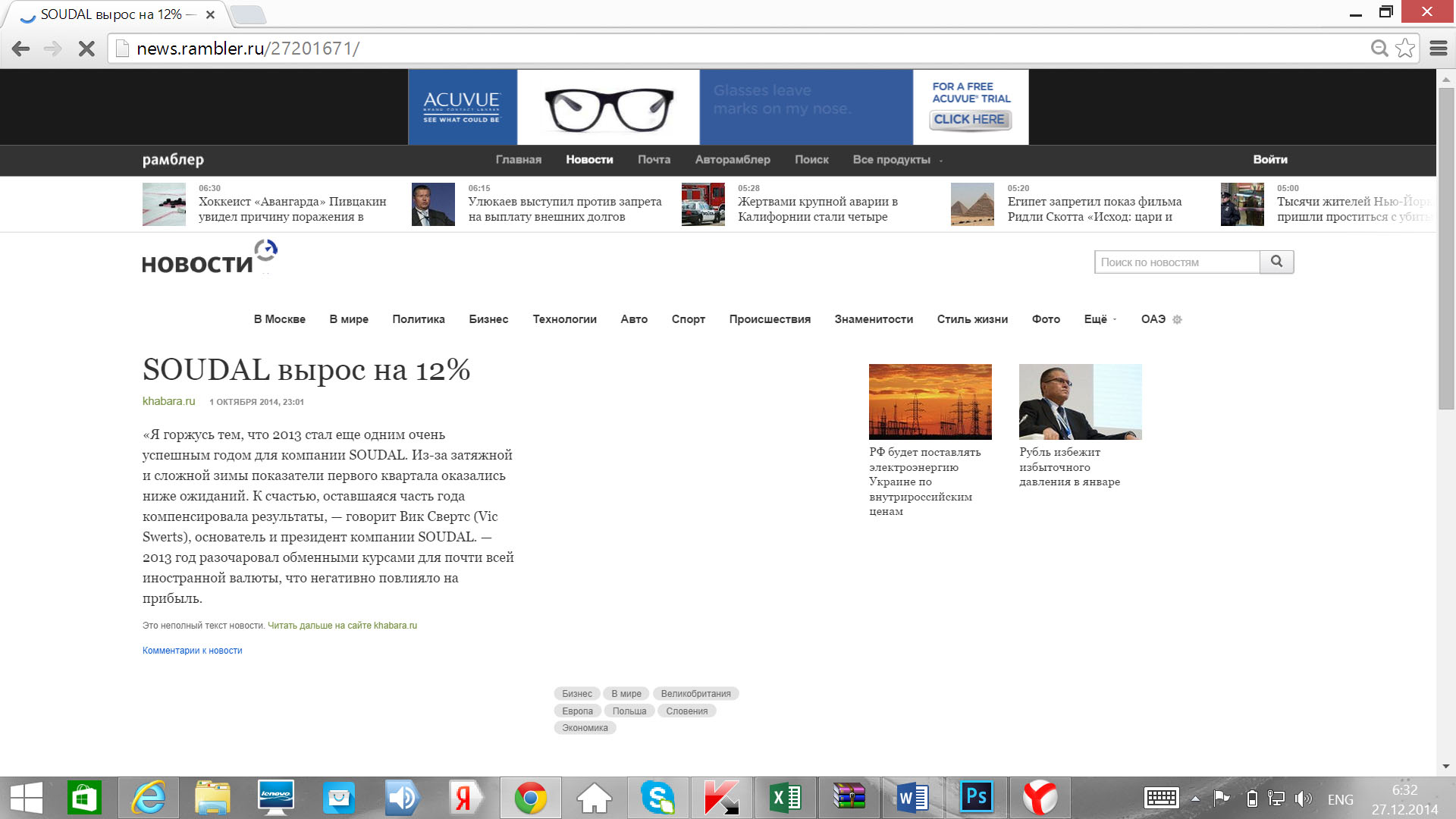Select the Происшествия news category
This screenshot has height=819, width=1456.
point(770,319)
